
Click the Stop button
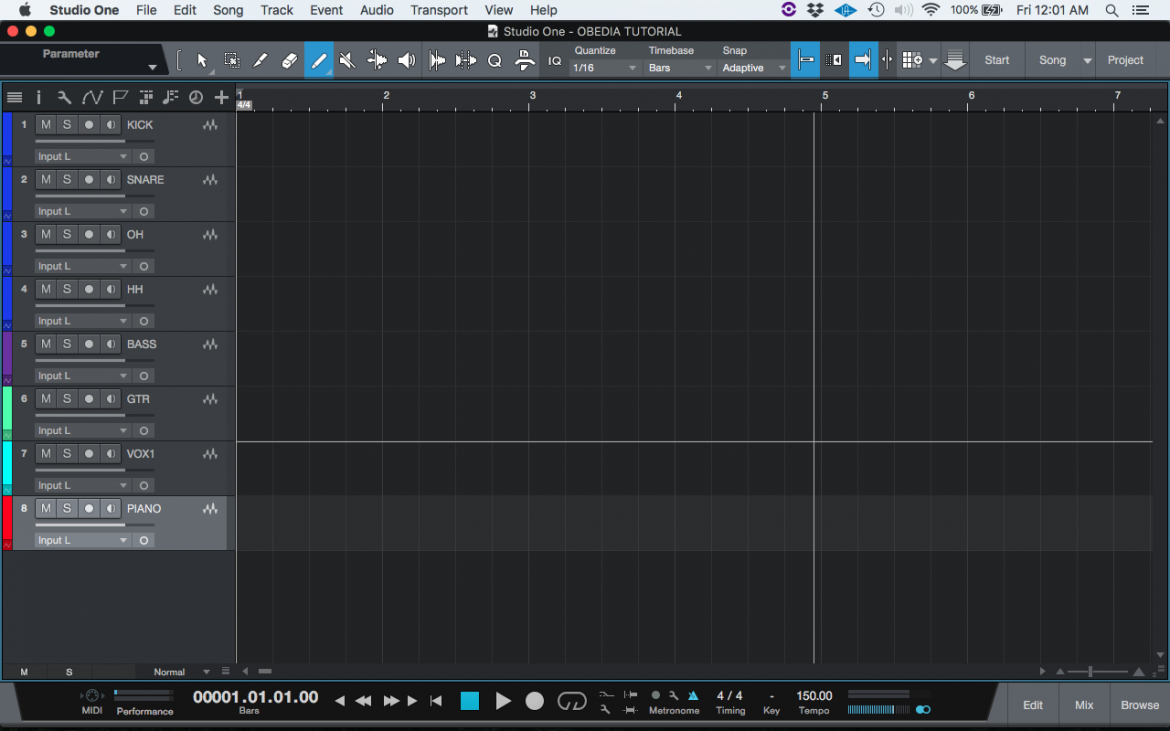coord(469,701)
